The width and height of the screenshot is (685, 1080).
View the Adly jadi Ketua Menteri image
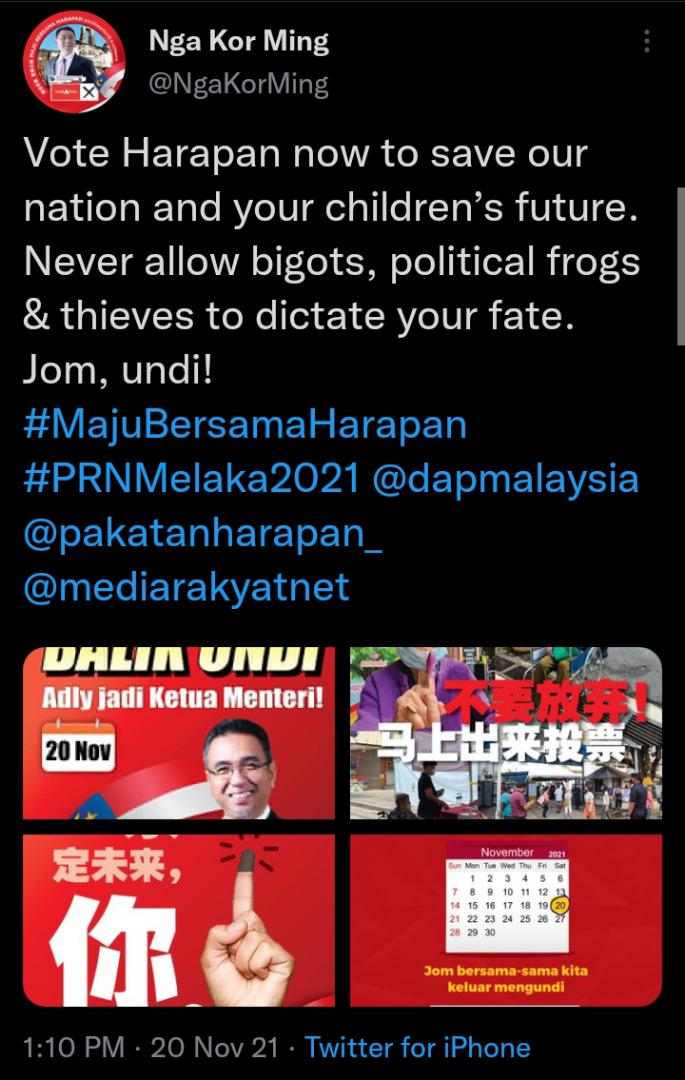179,733
